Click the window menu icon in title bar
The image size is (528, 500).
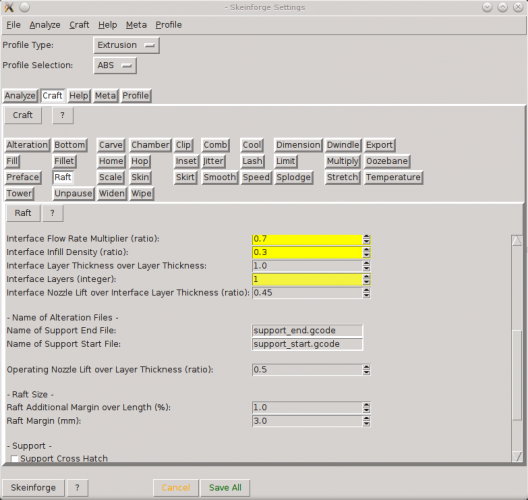click(9, 7)
